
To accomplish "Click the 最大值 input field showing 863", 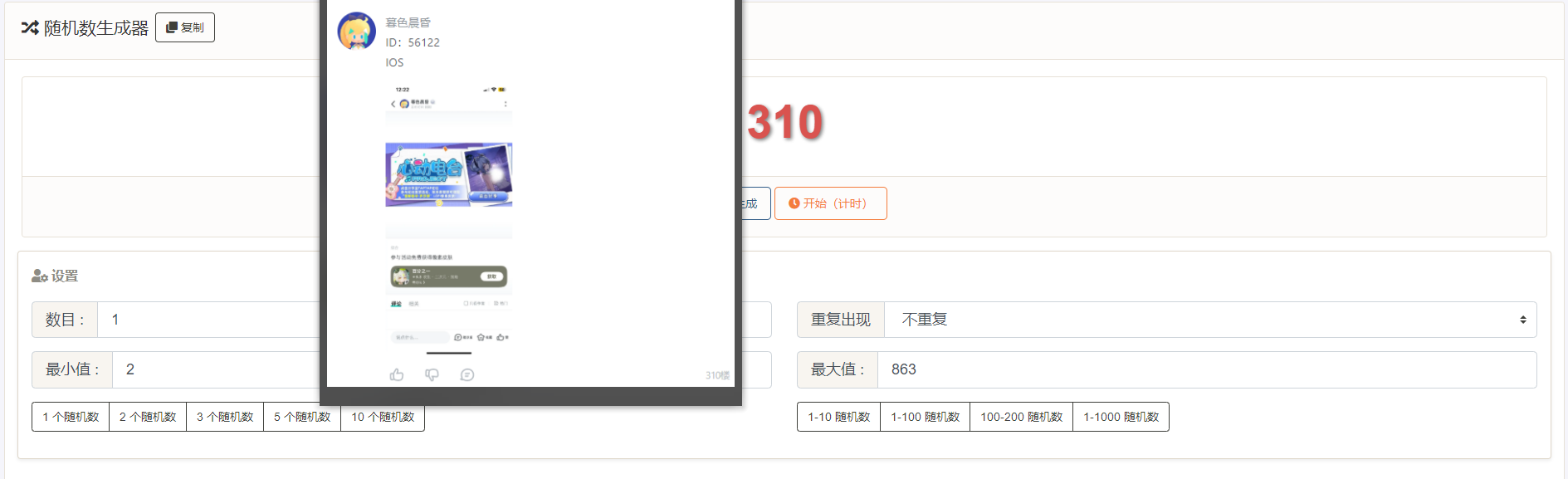I will pos(1207,369).
